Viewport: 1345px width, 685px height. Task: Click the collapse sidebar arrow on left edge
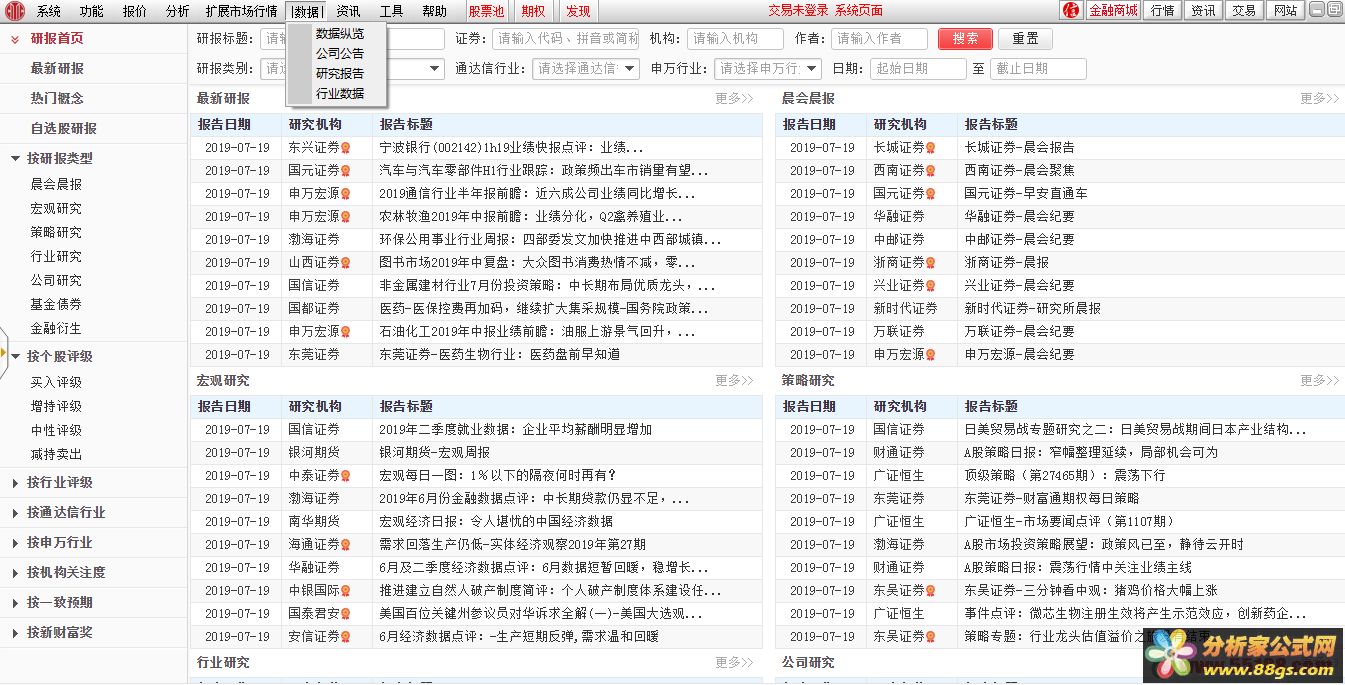click(x=4, y=353)
